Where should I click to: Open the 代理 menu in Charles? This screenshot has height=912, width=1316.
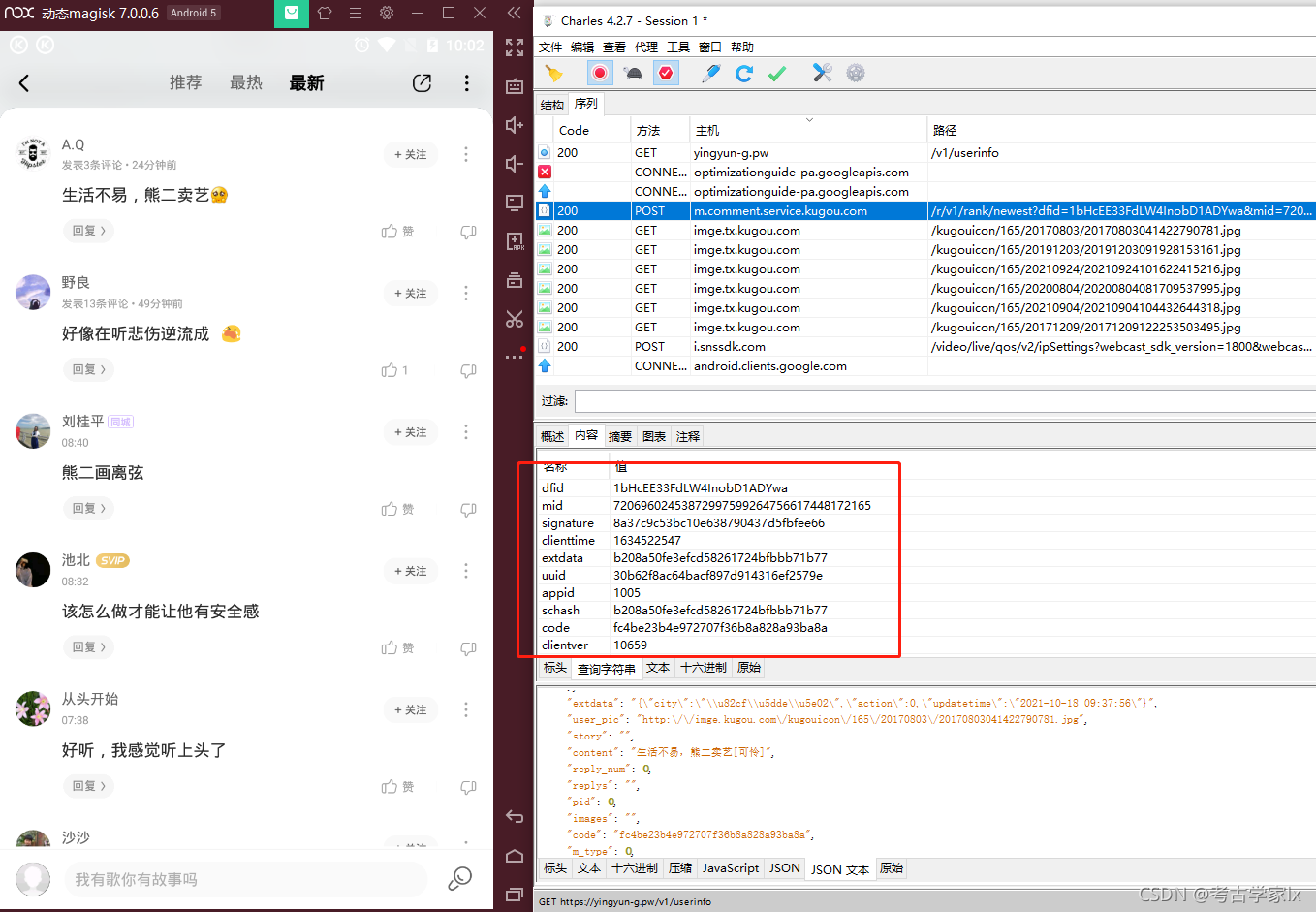pyautogui.click(x=646, y=47)
